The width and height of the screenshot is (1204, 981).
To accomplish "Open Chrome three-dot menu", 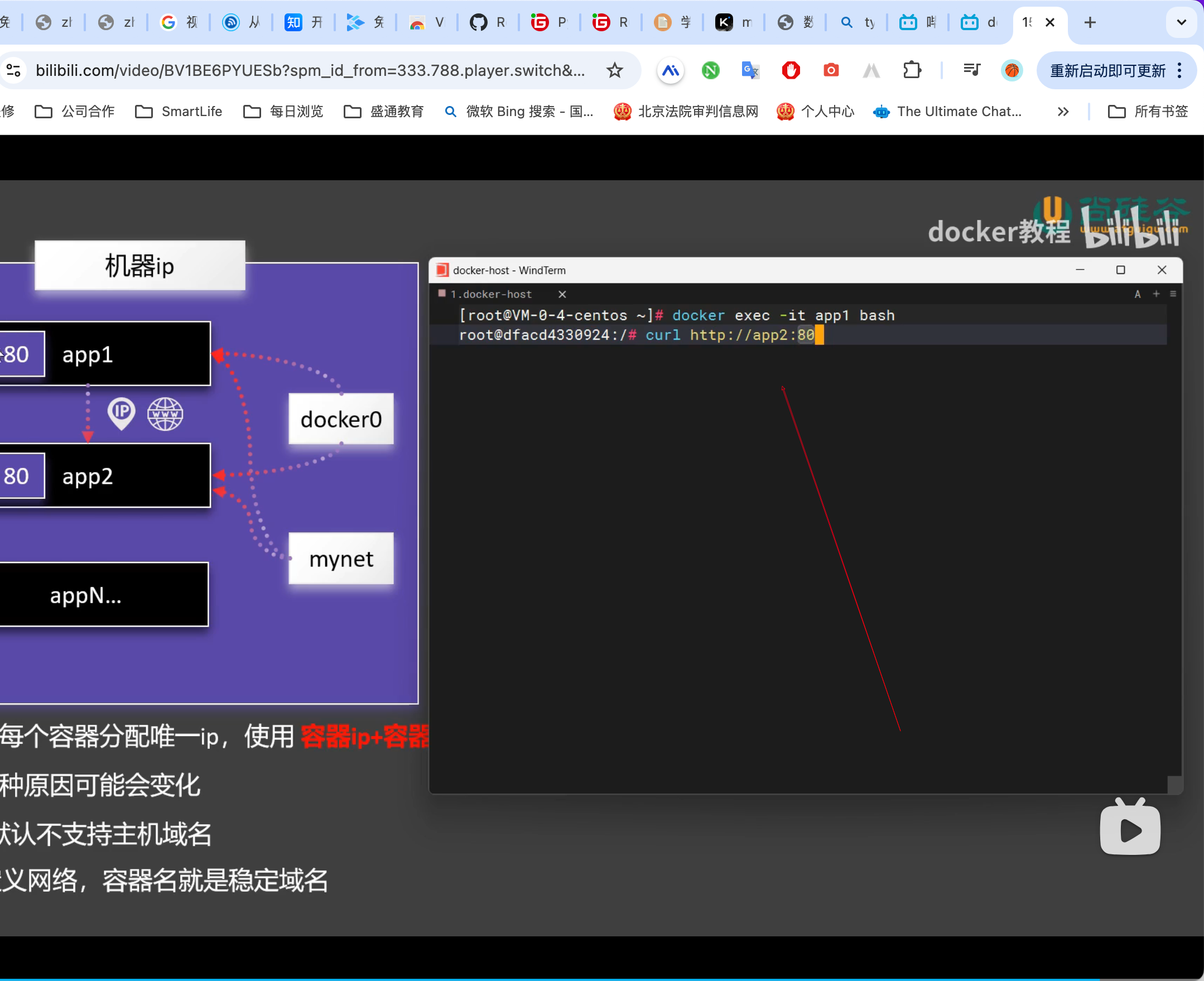I will 1179,71.
